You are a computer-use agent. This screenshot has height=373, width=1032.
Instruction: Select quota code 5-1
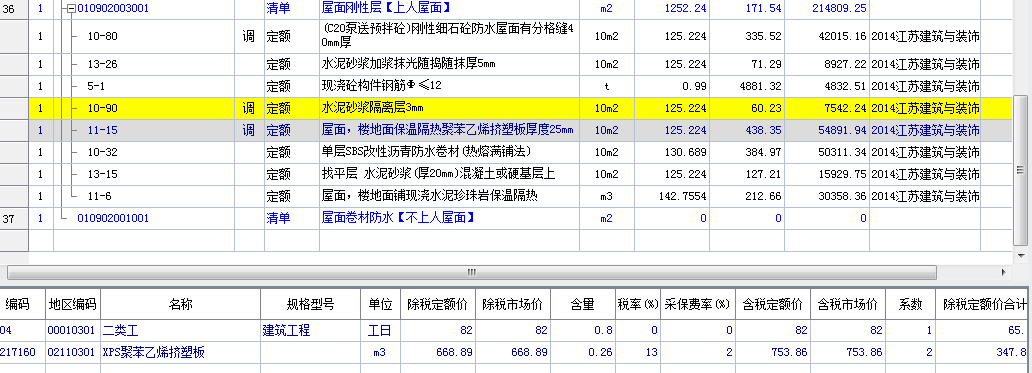[96, 86]
